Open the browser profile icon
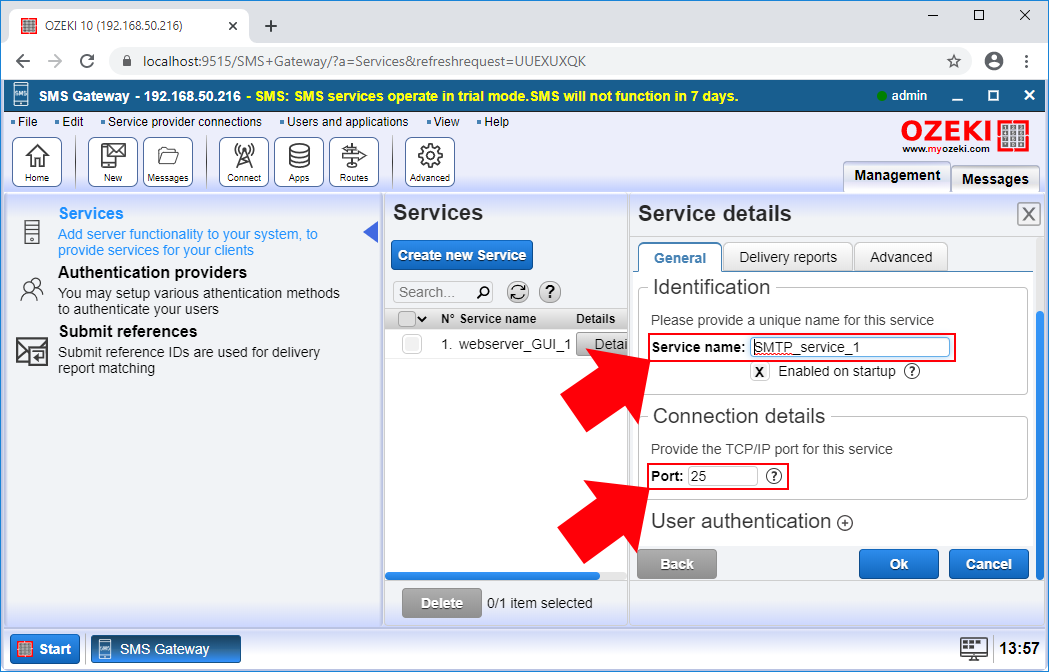This screenshot has height=672, width=1049. (994, 62)
